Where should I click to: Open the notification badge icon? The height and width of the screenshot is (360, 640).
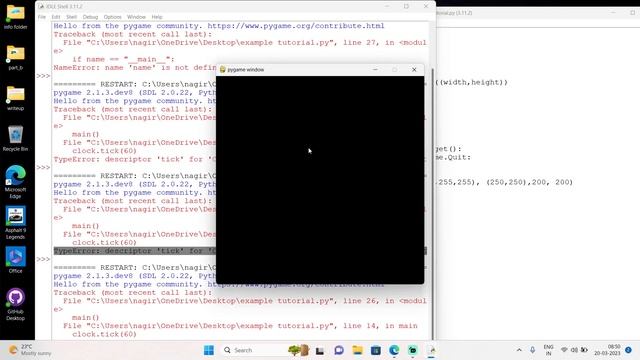coord(628,350)
